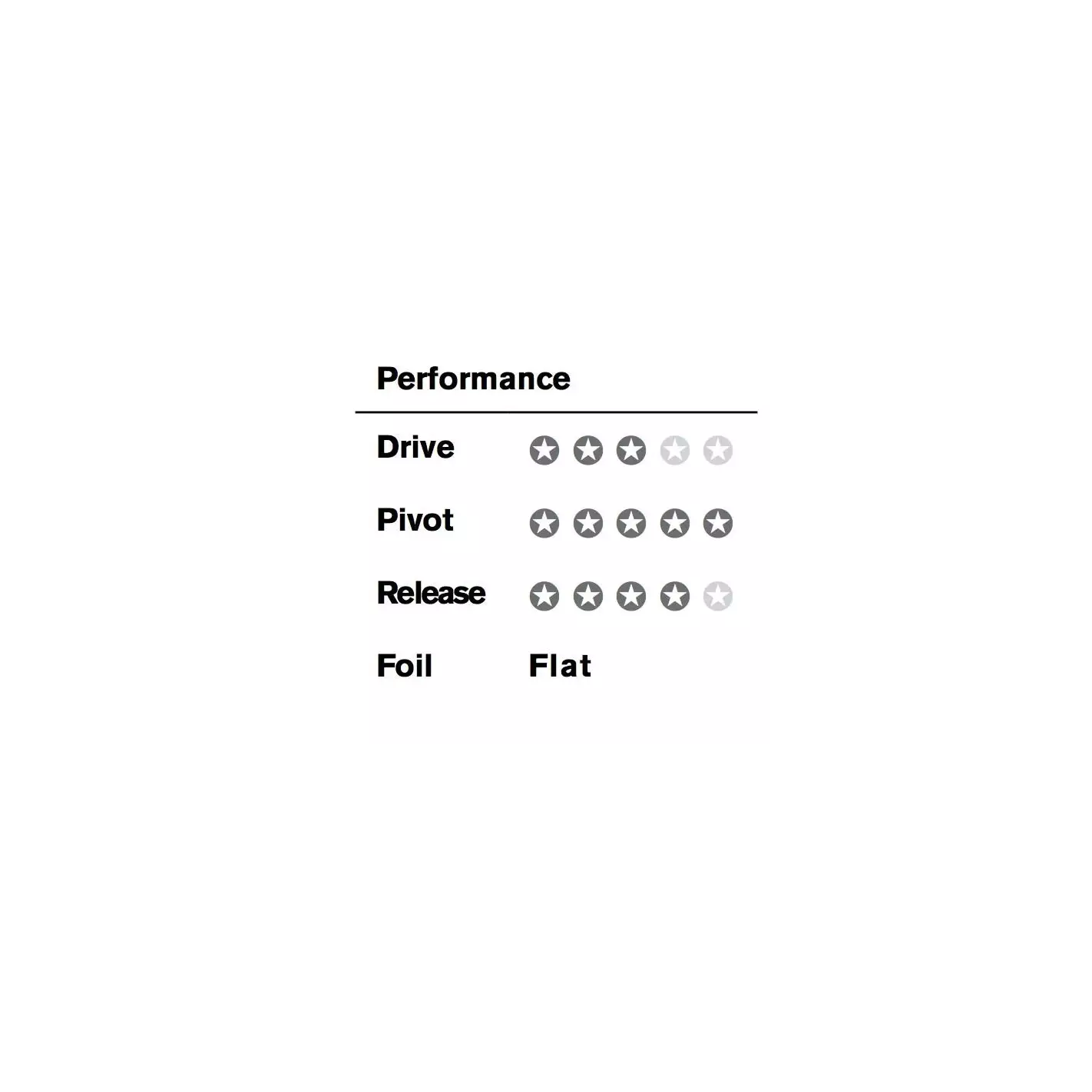
Task: Click the third star in Pivot row
Action: (631, 523)
